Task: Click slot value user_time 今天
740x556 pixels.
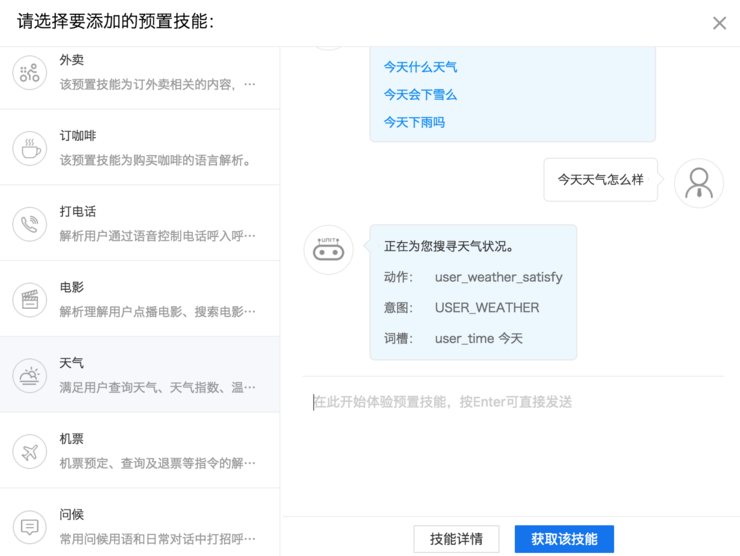Action: coord(479,338)
